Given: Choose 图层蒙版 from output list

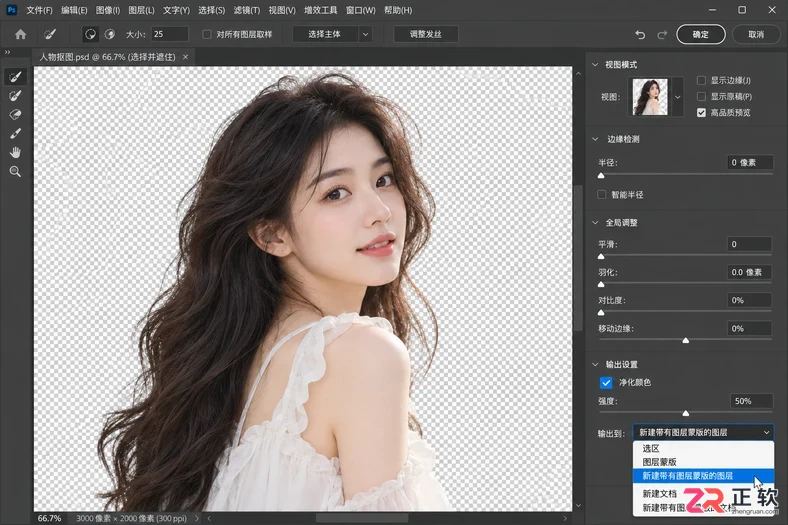Looking at the screenshot, I should (703, 462).
